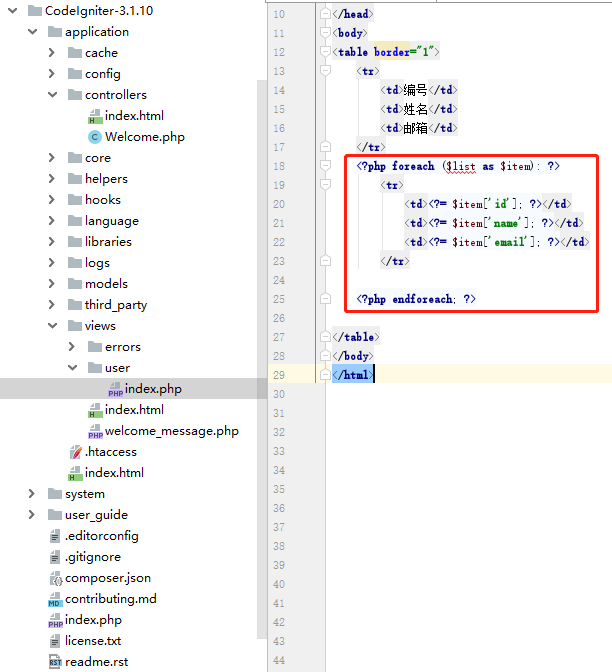This screenshot has height=672, width=612.
Task: Select composer.json file name
Action: 108,578
